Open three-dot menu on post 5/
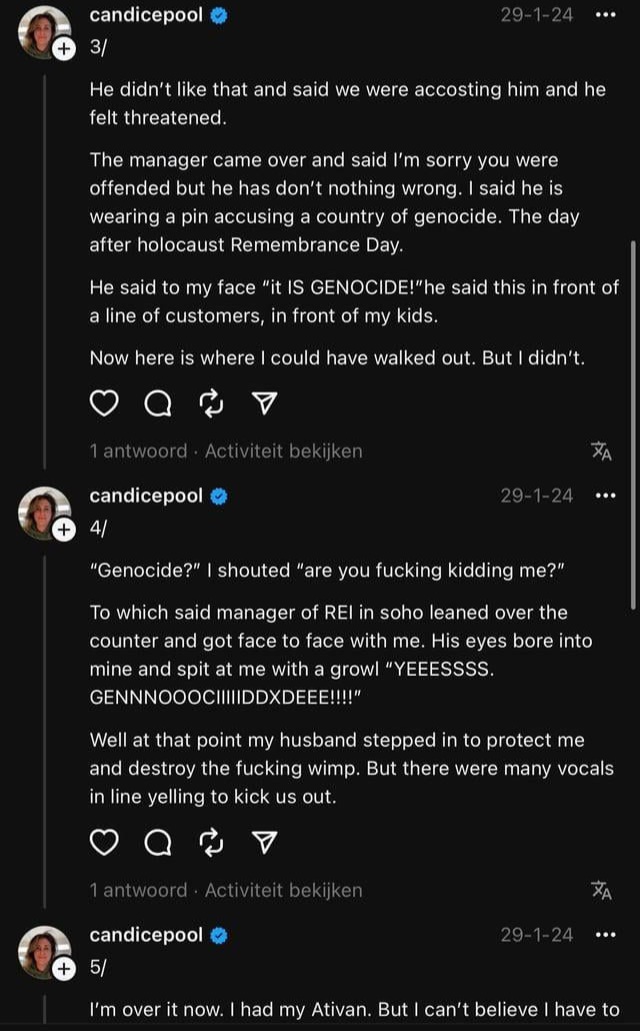 click(x=605, y=935)
